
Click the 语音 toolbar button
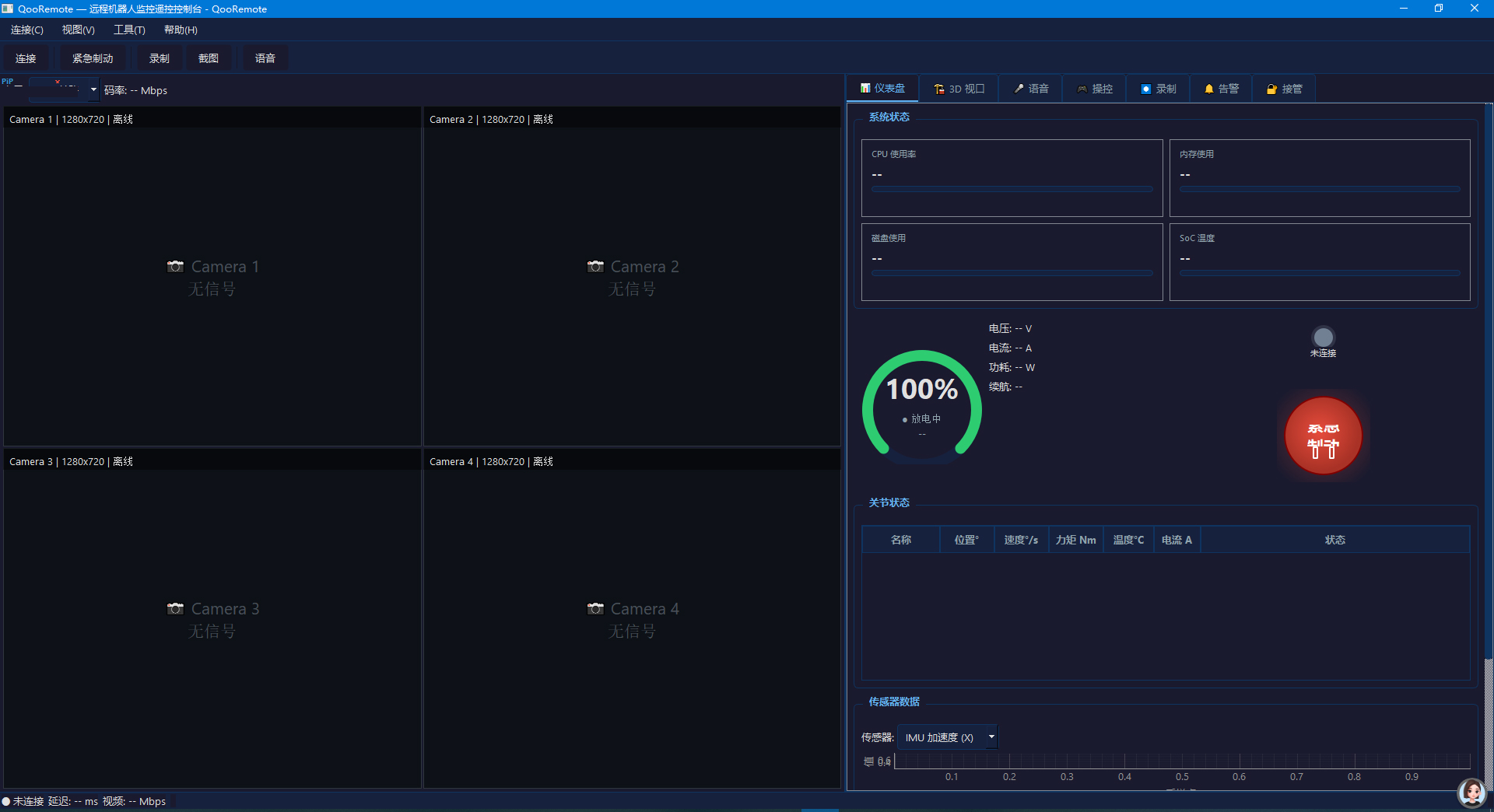pyautogui.click(x=265, y=58)
